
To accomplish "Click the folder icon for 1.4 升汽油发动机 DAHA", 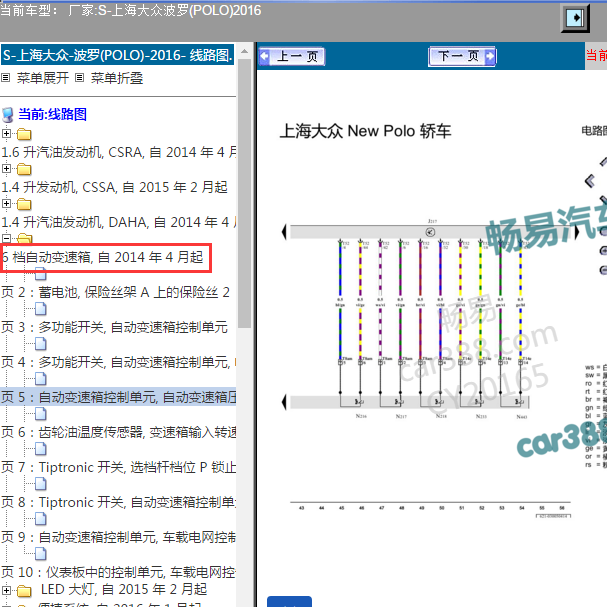I will (24, 204).
